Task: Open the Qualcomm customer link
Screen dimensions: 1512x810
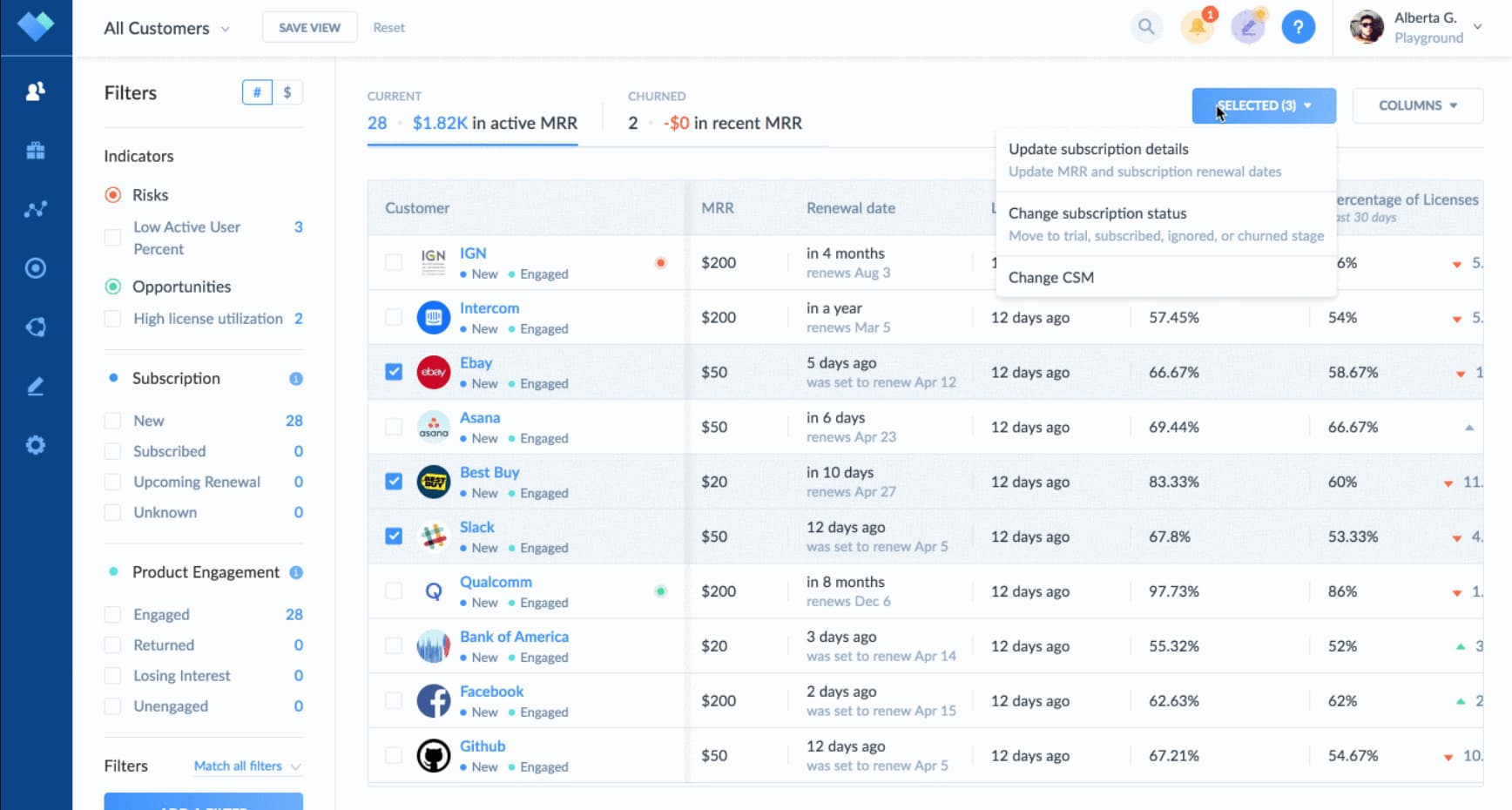Action: [x=496, y=582]
